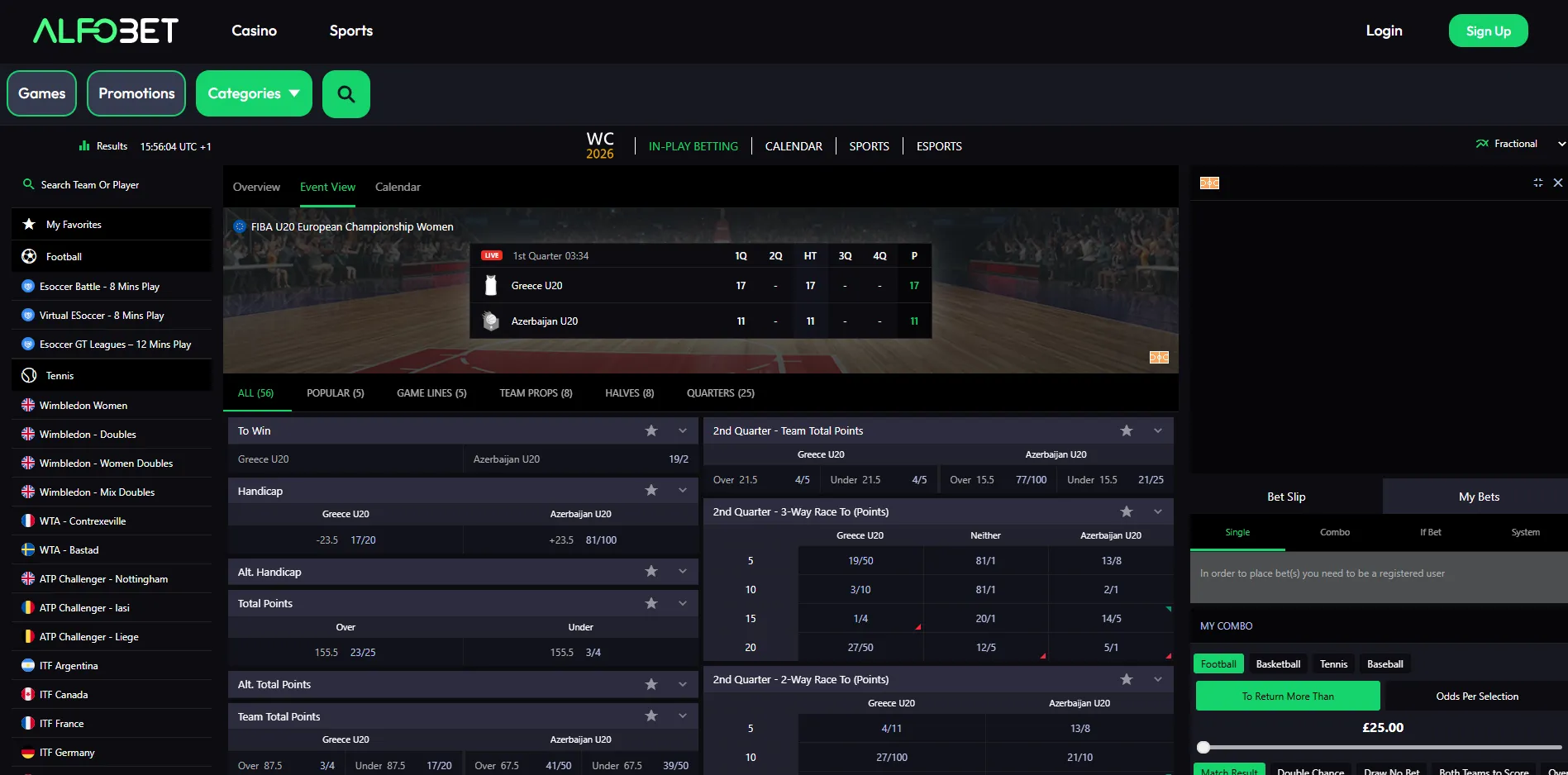Select Azerbaijan U20 To Win at 19/2
Image resolution: width=1568 pixels, height=775 pixels.
tap(580, 459)
